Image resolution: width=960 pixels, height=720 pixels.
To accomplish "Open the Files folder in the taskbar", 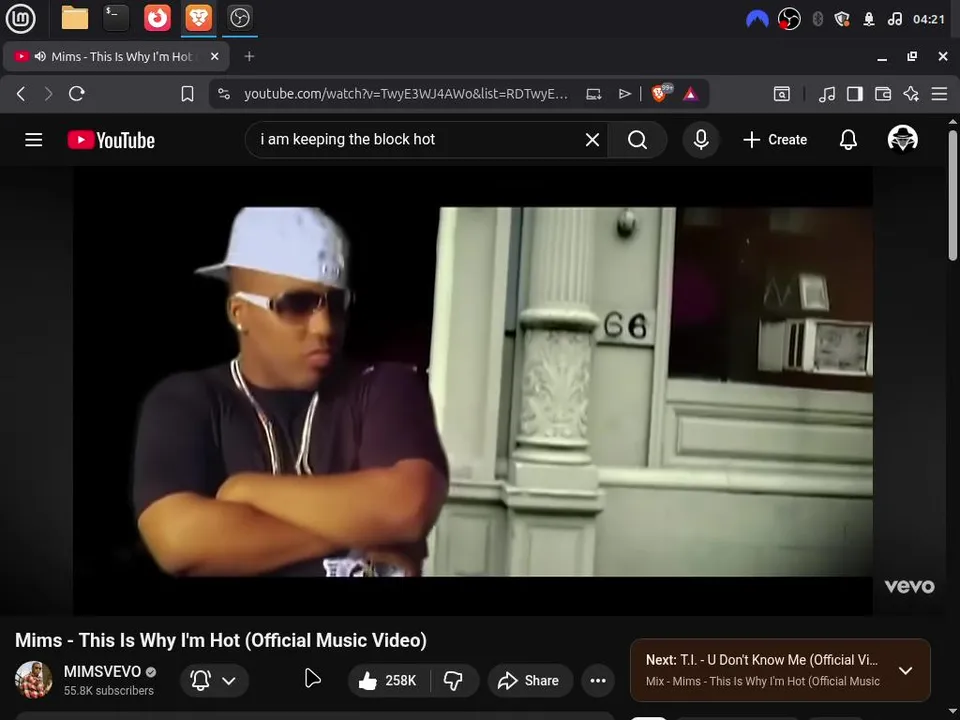I will (75, 18).
